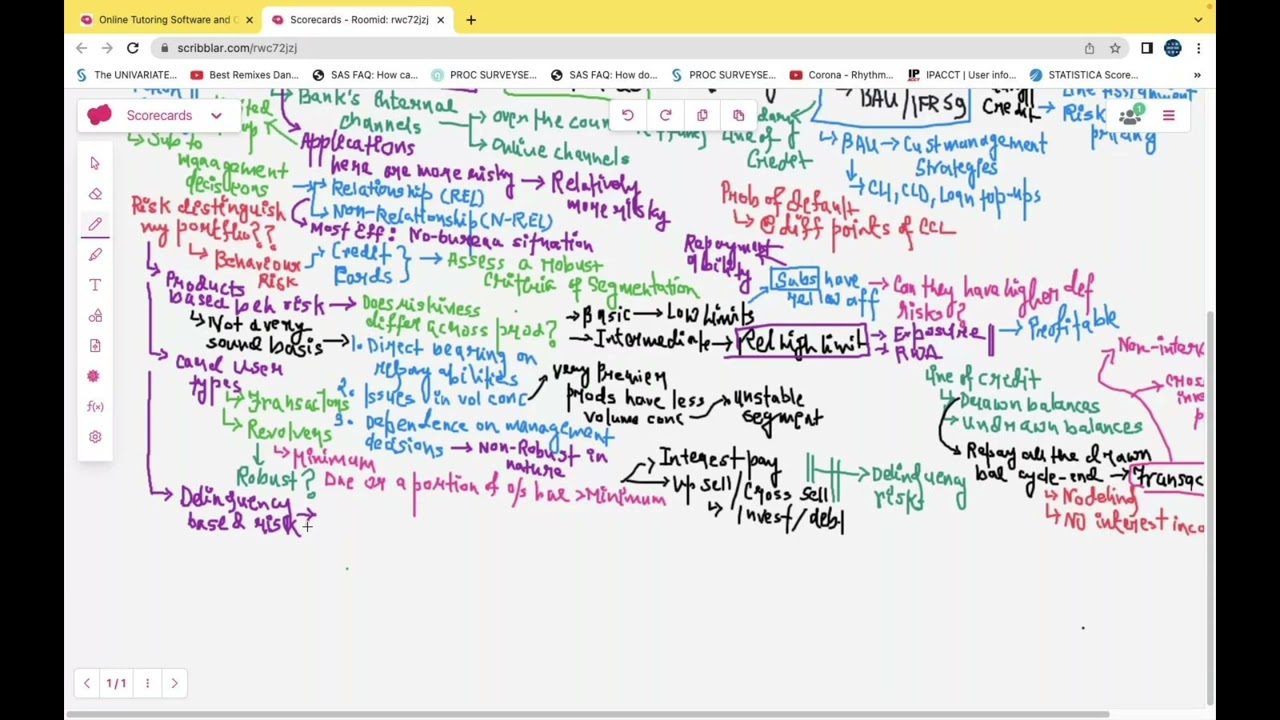The height and width of the screenshot is (720, 1280).
Task: Open the f(x) equation tool
Action: tap(95, 407)
